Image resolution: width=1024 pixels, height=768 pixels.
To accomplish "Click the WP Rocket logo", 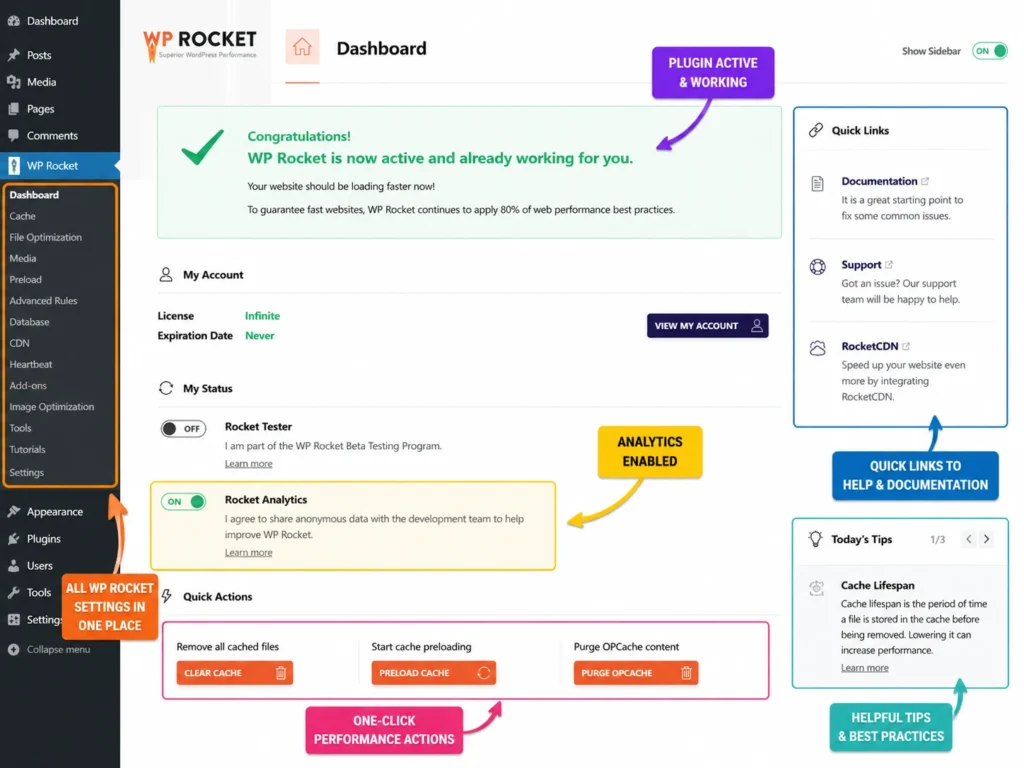I will 200,46.
